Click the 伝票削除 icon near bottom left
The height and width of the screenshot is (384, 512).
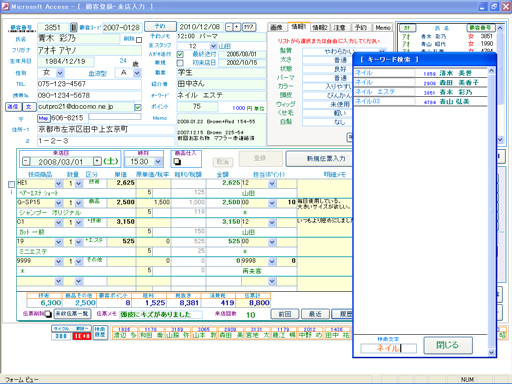pos(48,314)
